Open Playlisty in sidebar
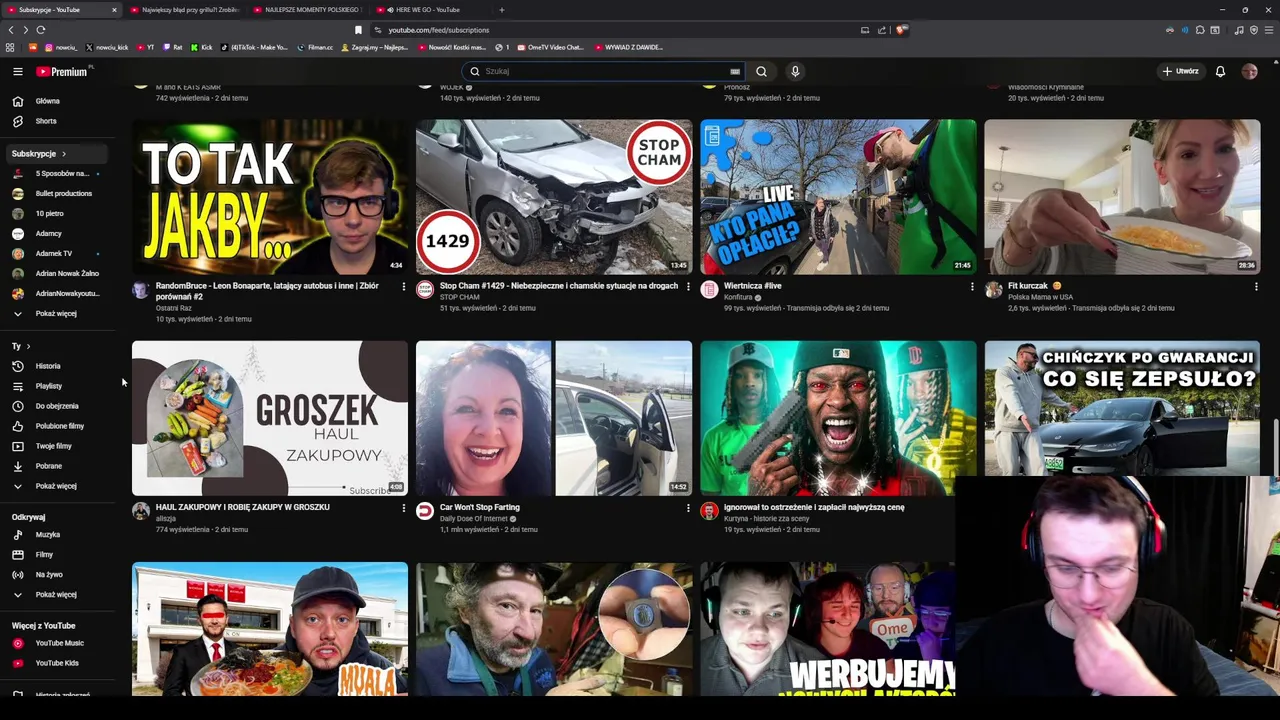 pyautogui.click(x=57, y=386)
